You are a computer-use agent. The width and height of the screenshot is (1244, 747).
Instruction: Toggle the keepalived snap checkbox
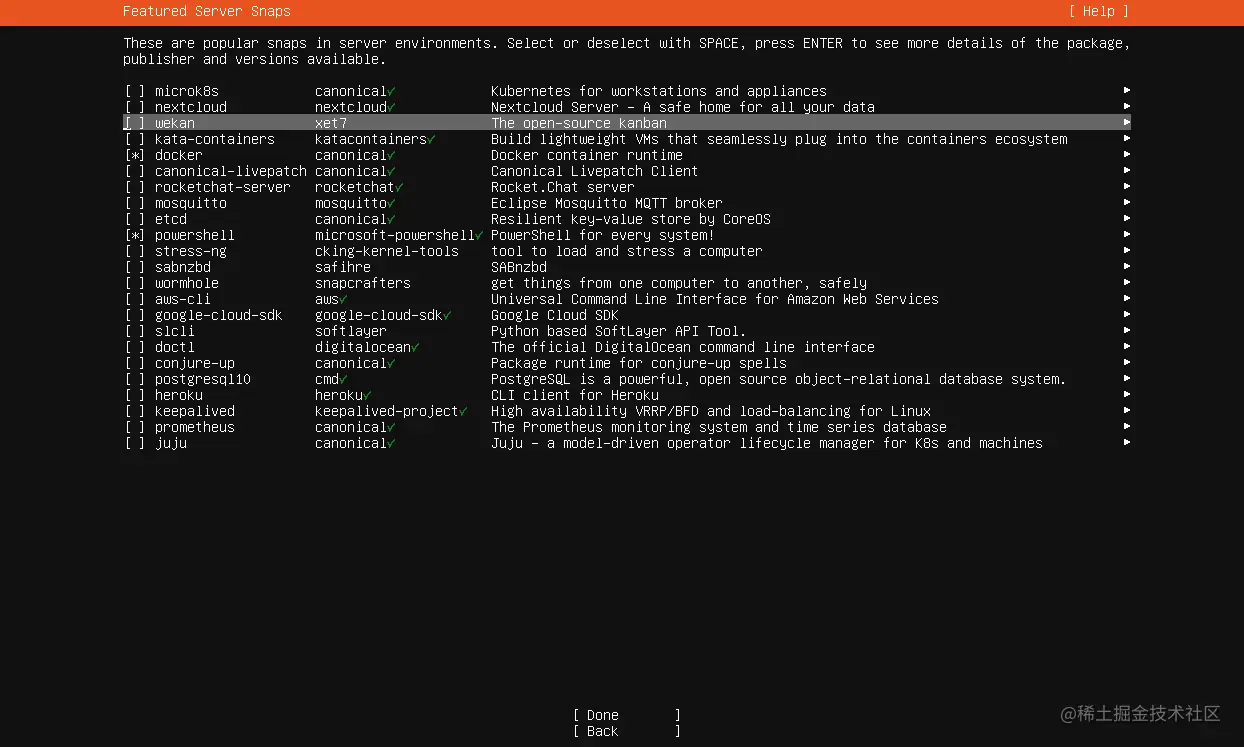(x=135, y=411)
